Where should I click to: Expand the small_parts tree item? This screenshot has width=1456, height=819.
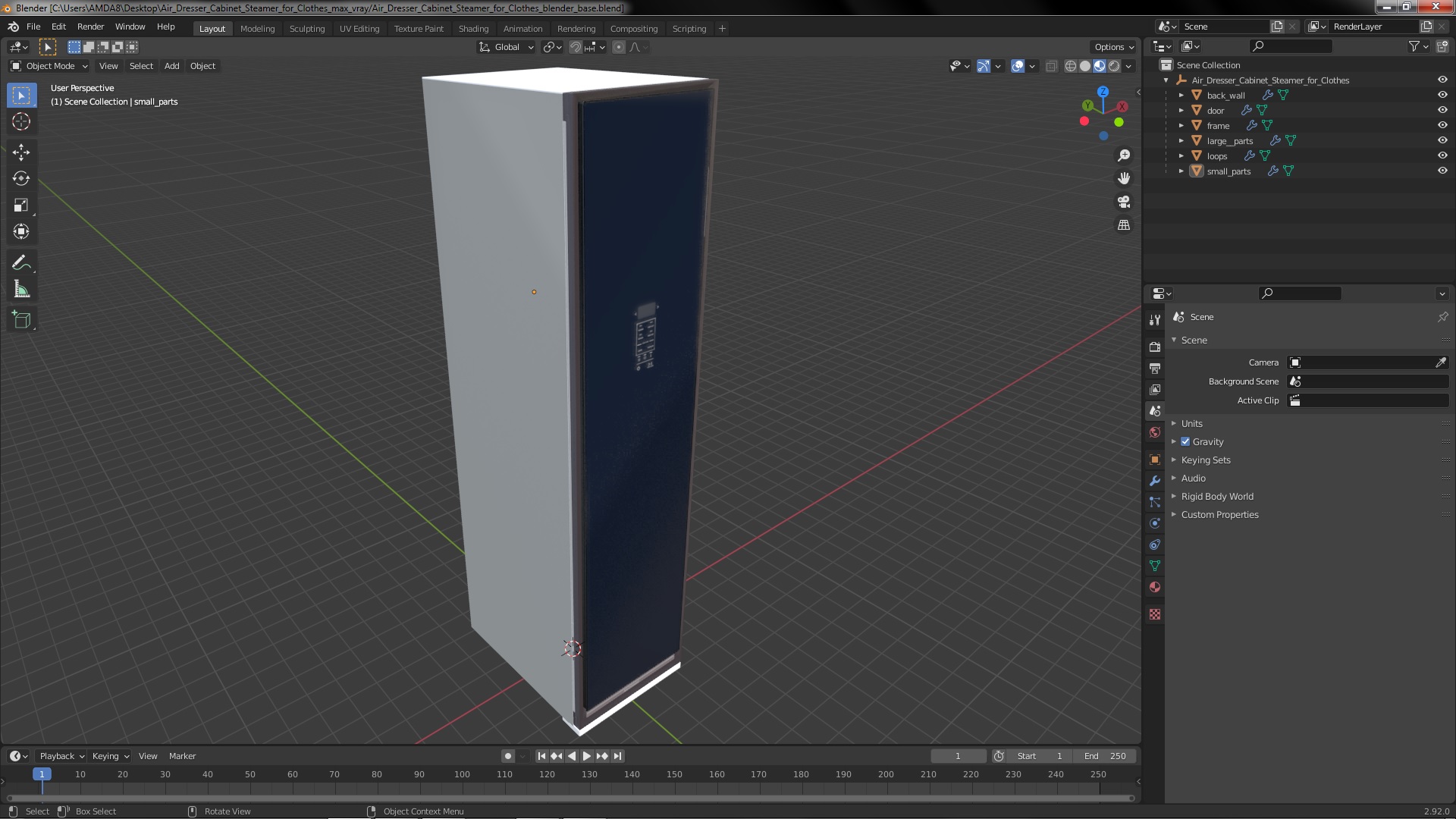click(1181, 171)
